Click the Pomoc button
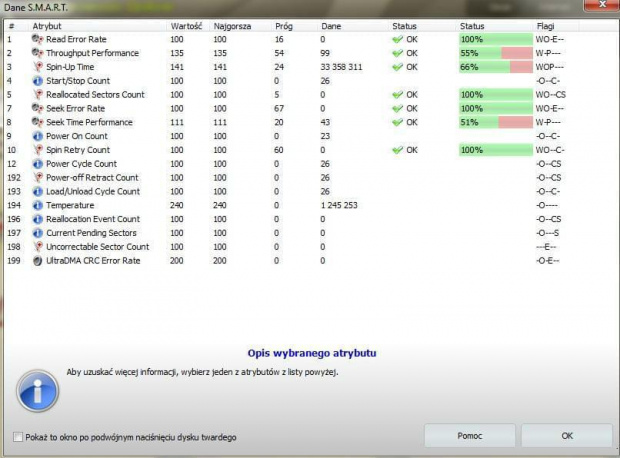620x458 pixels. pyautogui.click(x=470, y=435)
